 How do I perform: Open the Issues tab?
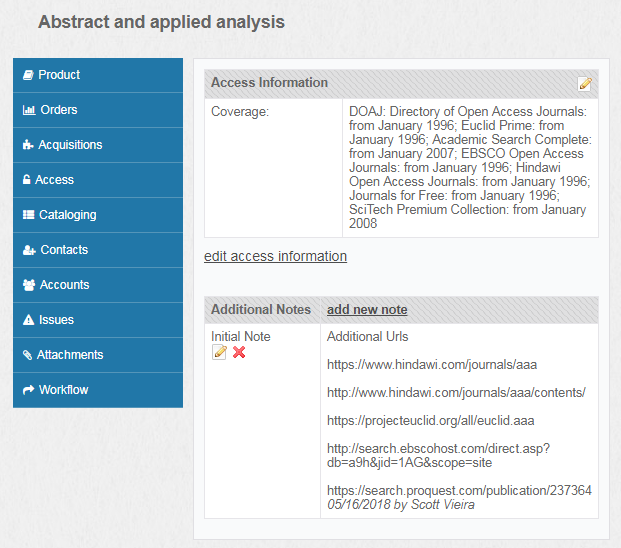pyautogui.click(x=98, y=320)
